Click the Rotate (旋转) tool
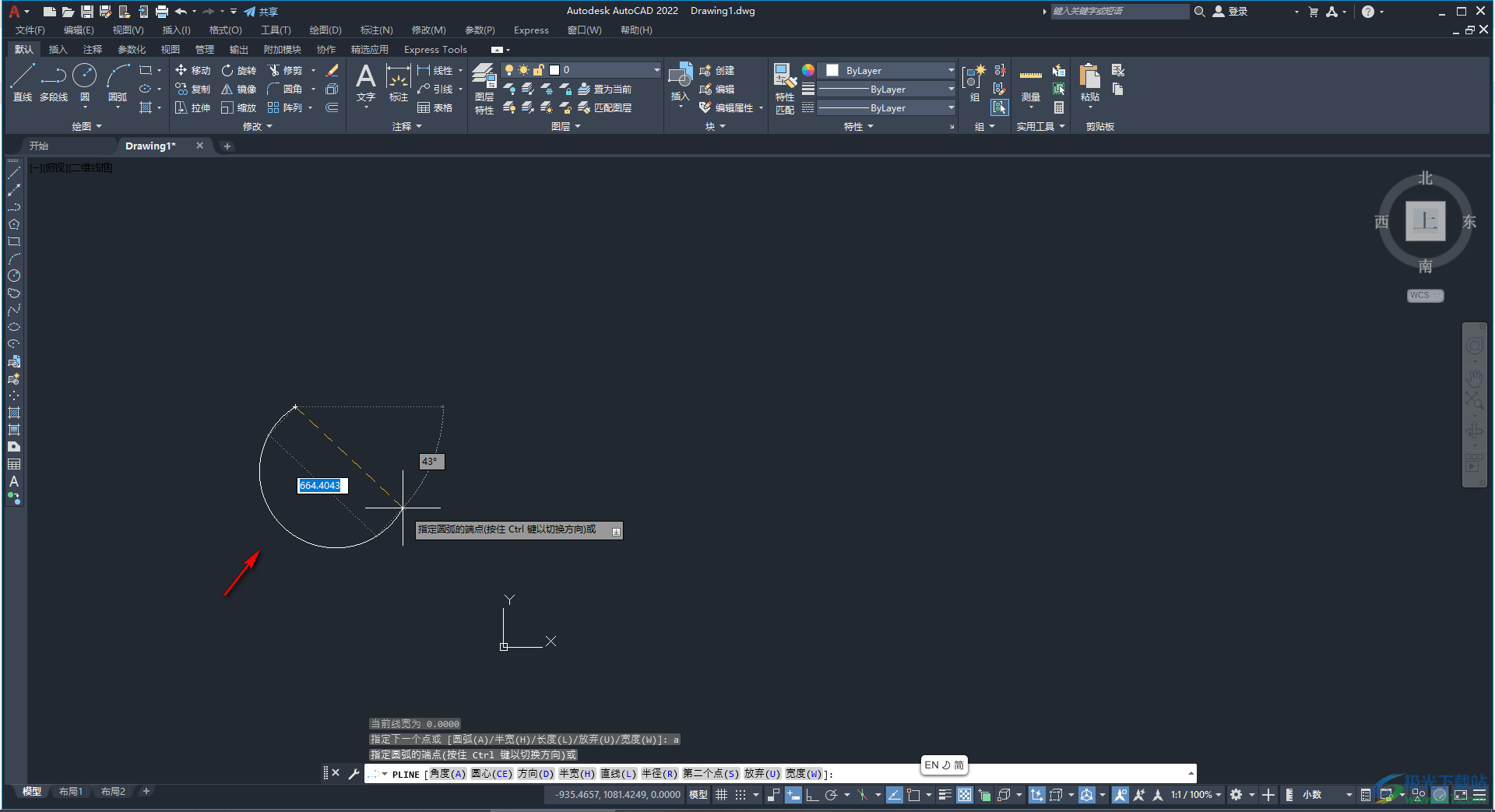1495x812 pixels. pos(239,70)
